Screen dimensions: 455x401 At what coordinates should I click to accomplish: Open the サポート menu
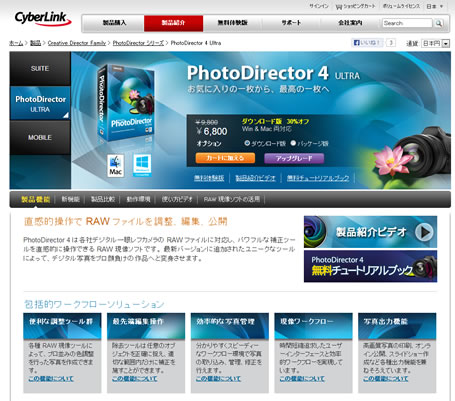(291, 23)
